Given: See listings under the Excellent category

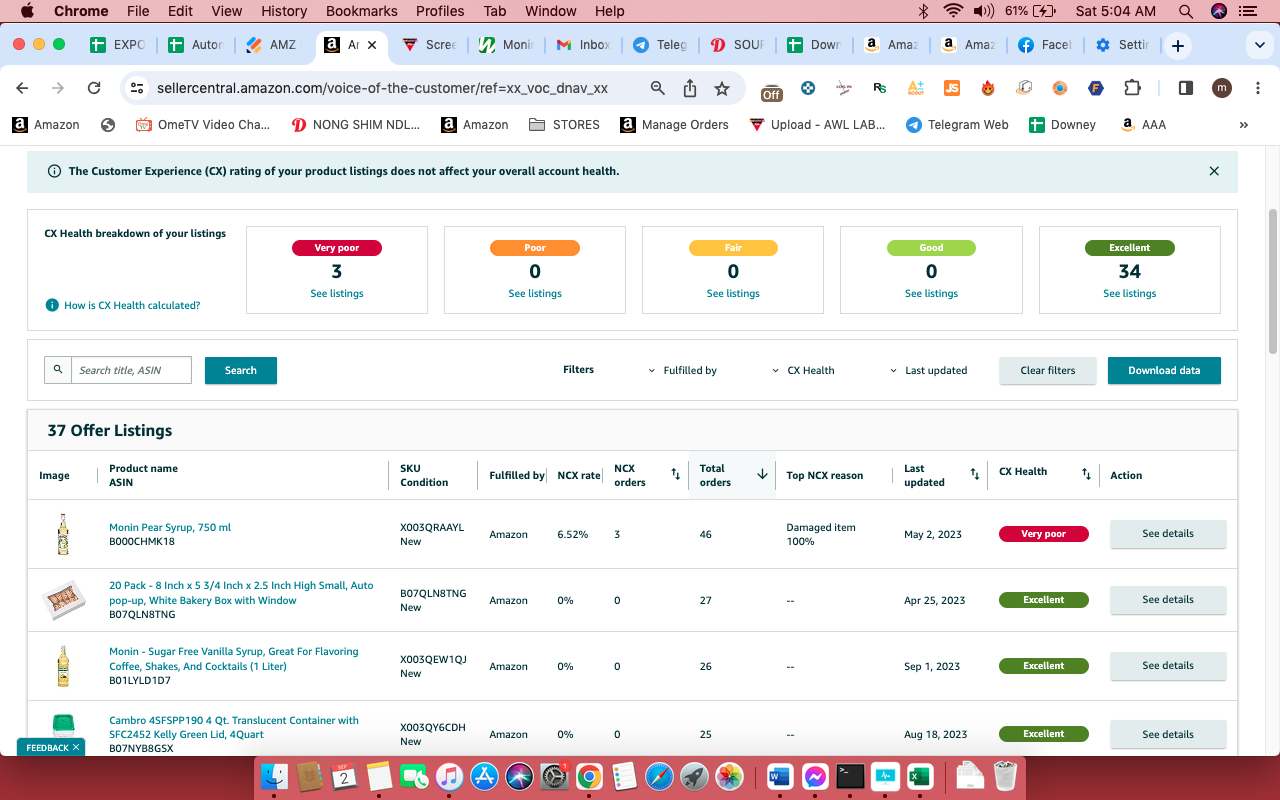Looking at the screenshot, I should tap(1130, 294).
